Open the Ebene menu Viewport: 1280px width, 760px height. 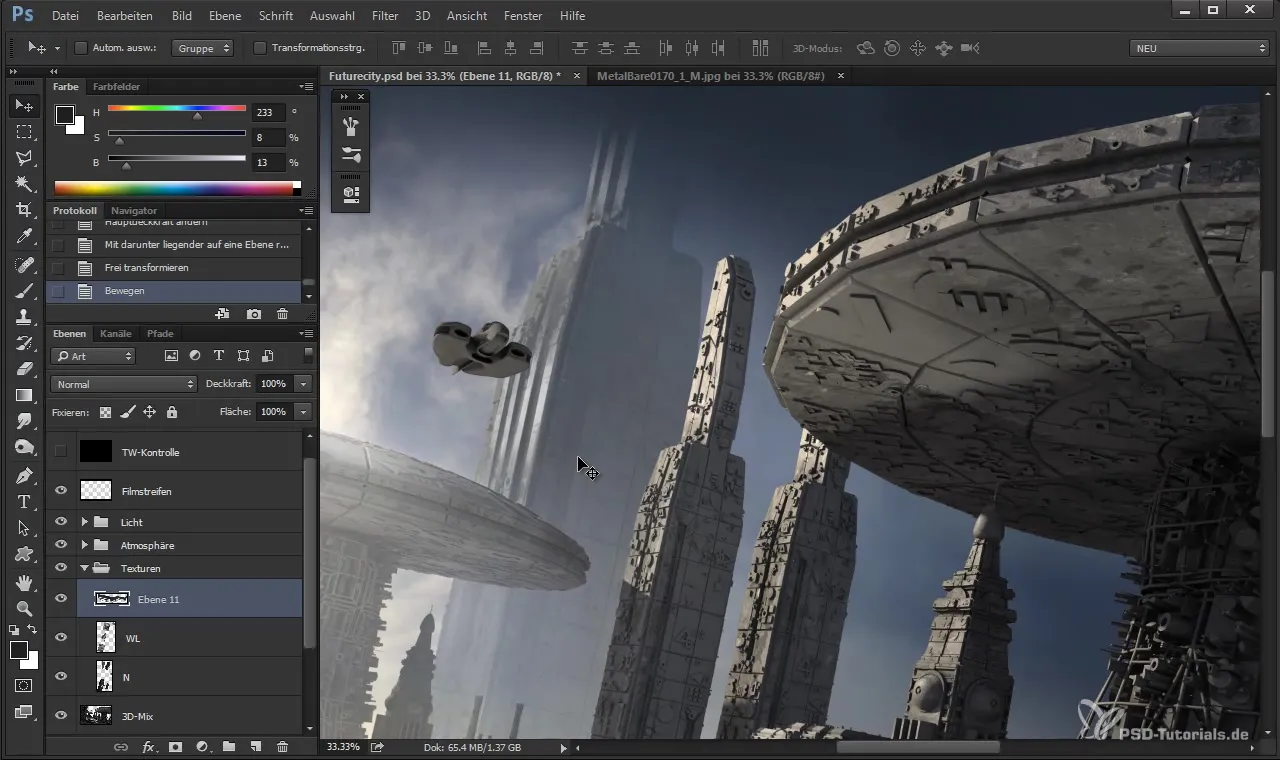pyautogui.click(x=226, y=16)
